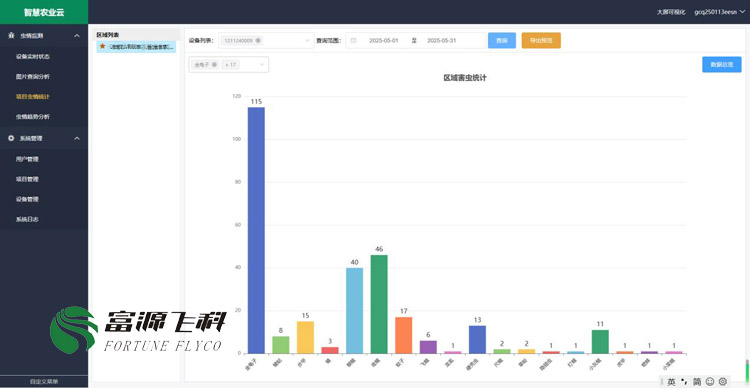The image size is (750, 388).
Task: Go to 虫情趋势分析 menu item
Action: tap(33, 117)
